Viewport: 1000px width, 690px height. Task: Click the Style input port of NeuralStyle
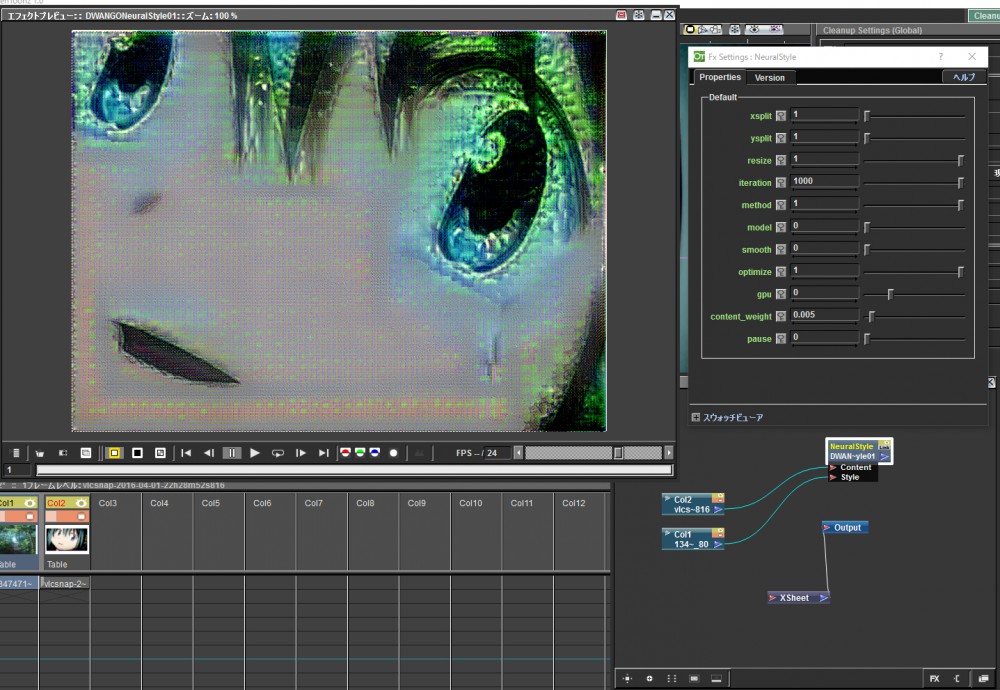point(833,477)
